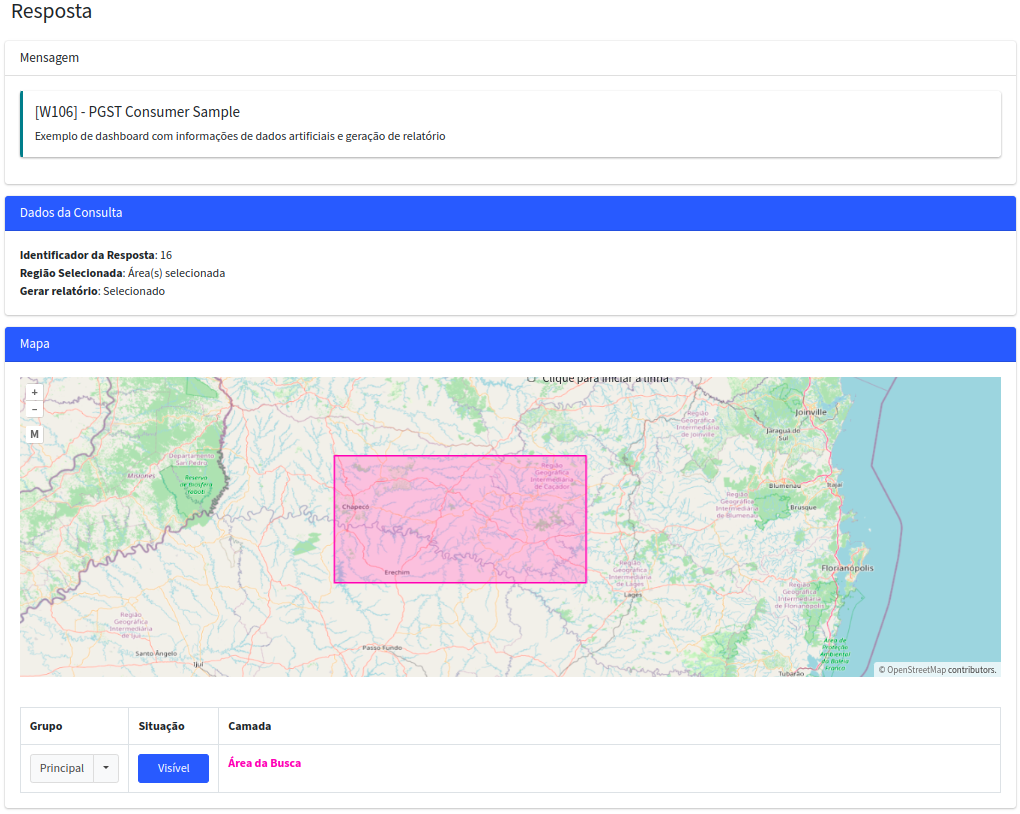The image size is (1020, 814).
Task: Zoom in on the map with the plus control
Action: tap(34, 392)
